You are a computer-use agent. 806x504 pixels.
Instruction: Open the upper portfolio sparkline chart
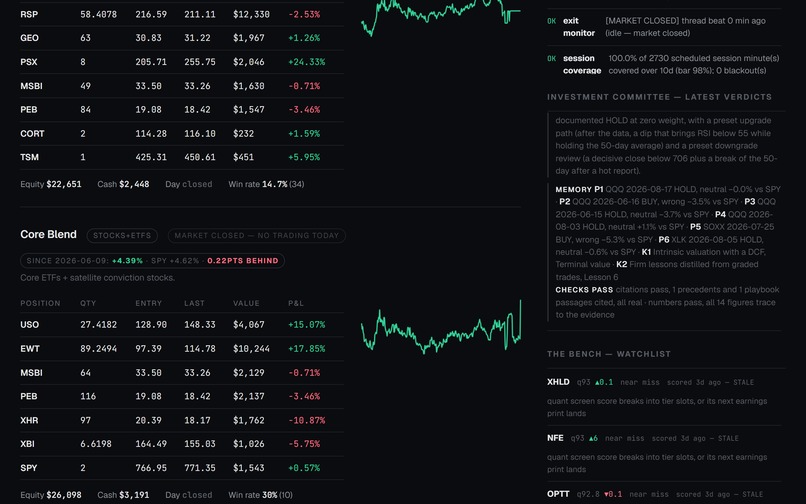(x=441, y=18)
